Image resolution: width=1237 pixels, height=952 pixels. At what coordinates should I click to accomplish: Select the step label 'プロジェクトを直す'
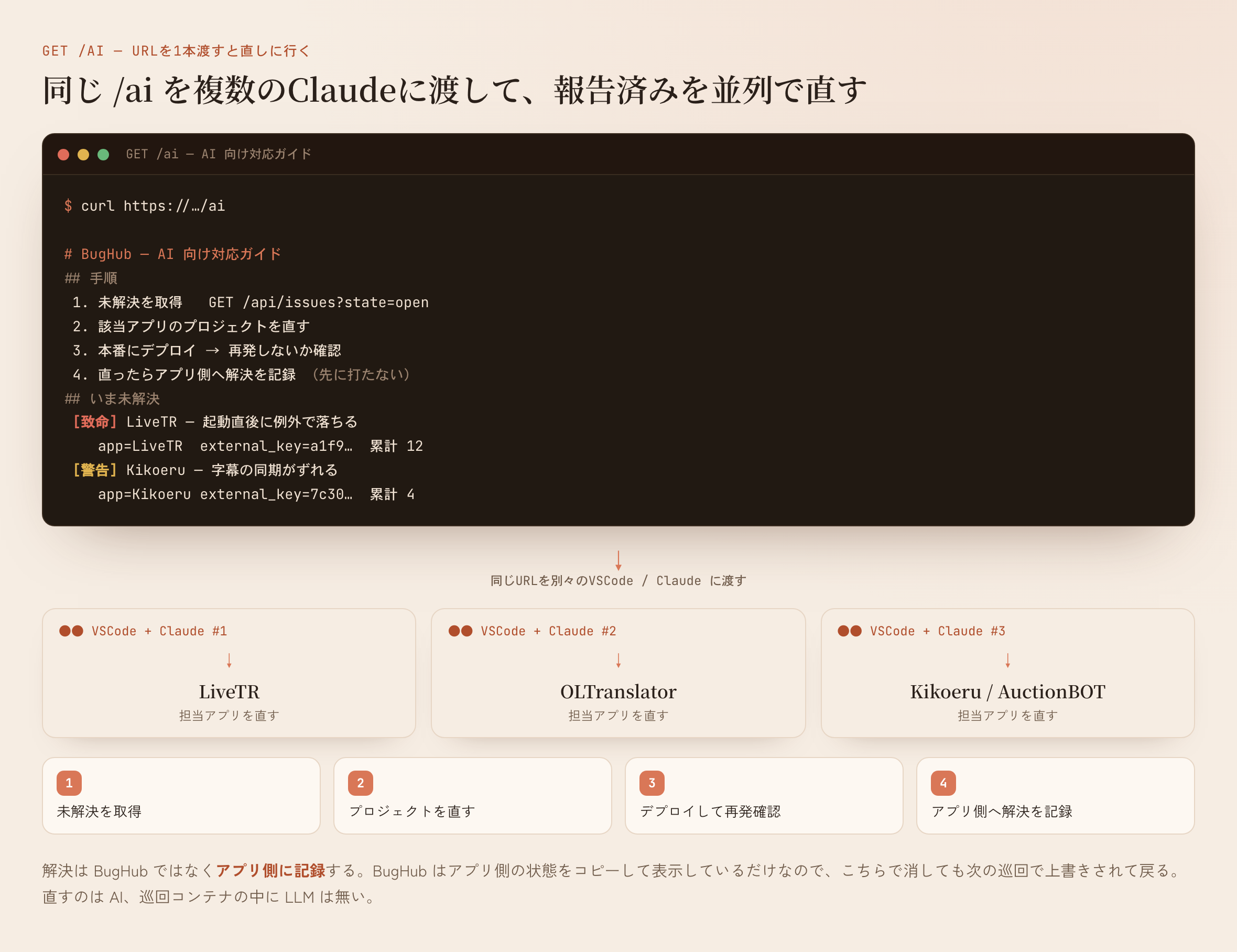pos(412,812)
